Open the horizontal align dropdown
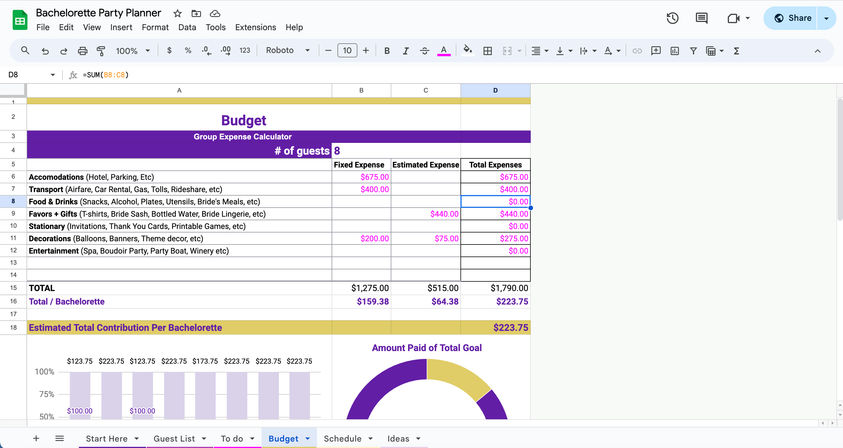Image resolution: width=843 pixels, height=448 pixels. (x=539, y=51)
